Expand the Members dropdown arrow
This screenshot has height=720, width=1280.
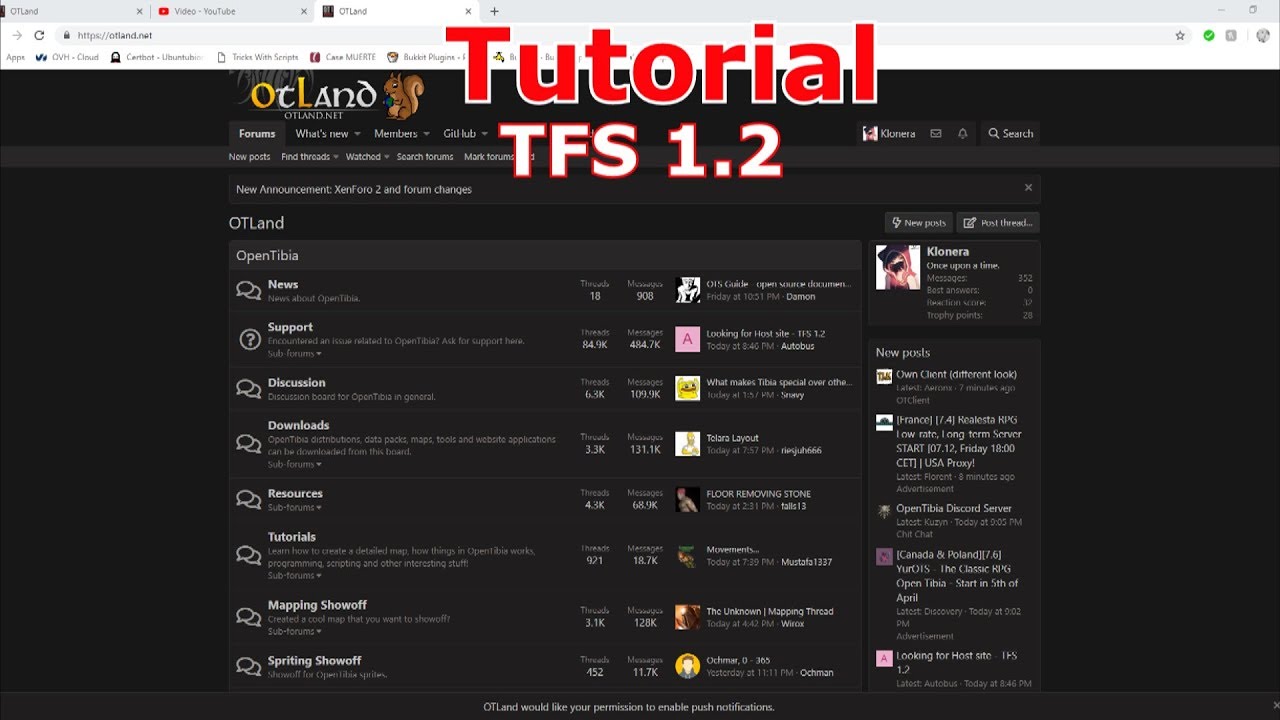pyautogui.click(x=426, y=134)
